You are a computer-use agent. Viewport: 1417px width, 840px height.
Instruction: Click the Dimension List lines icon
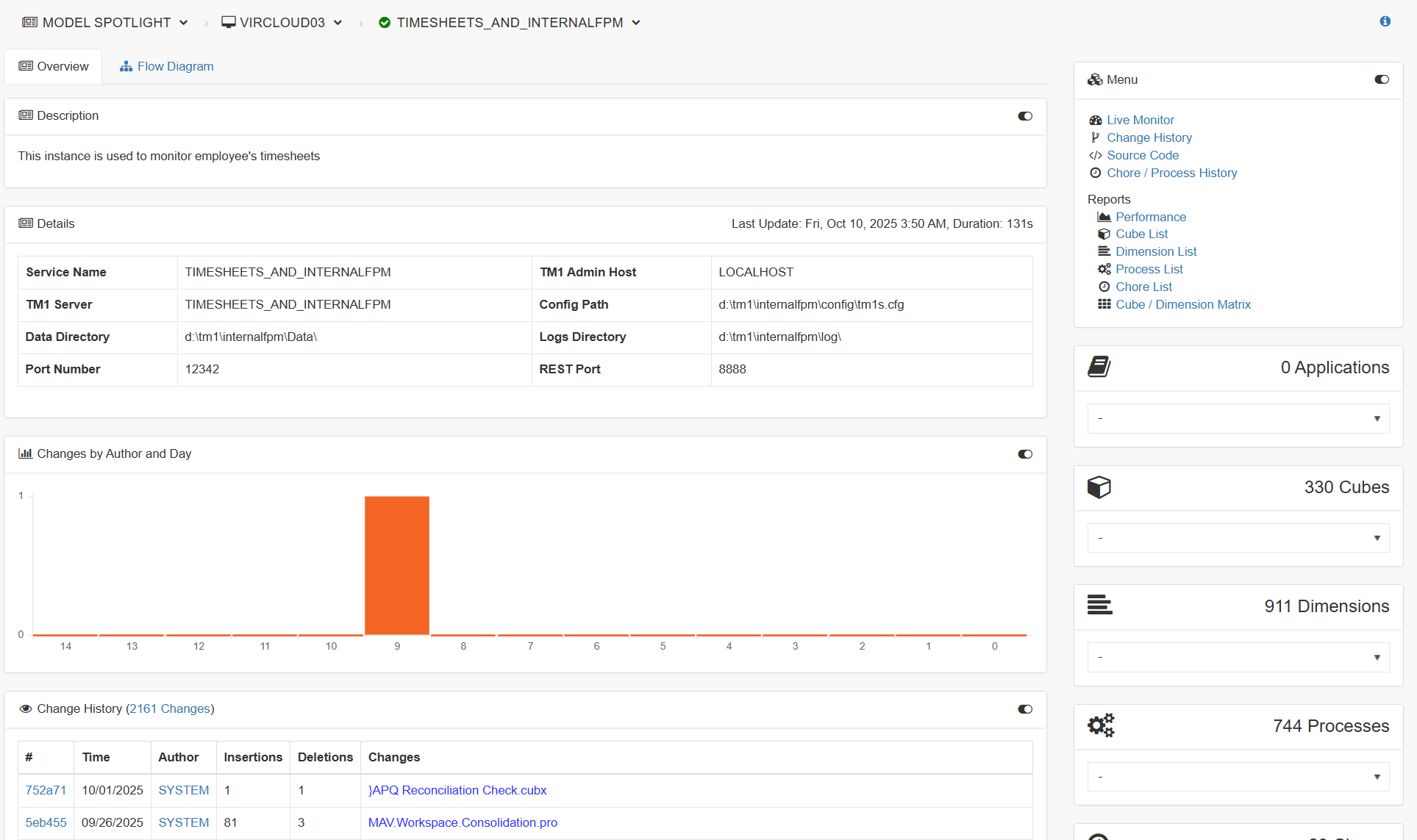tap(1104, 251)
